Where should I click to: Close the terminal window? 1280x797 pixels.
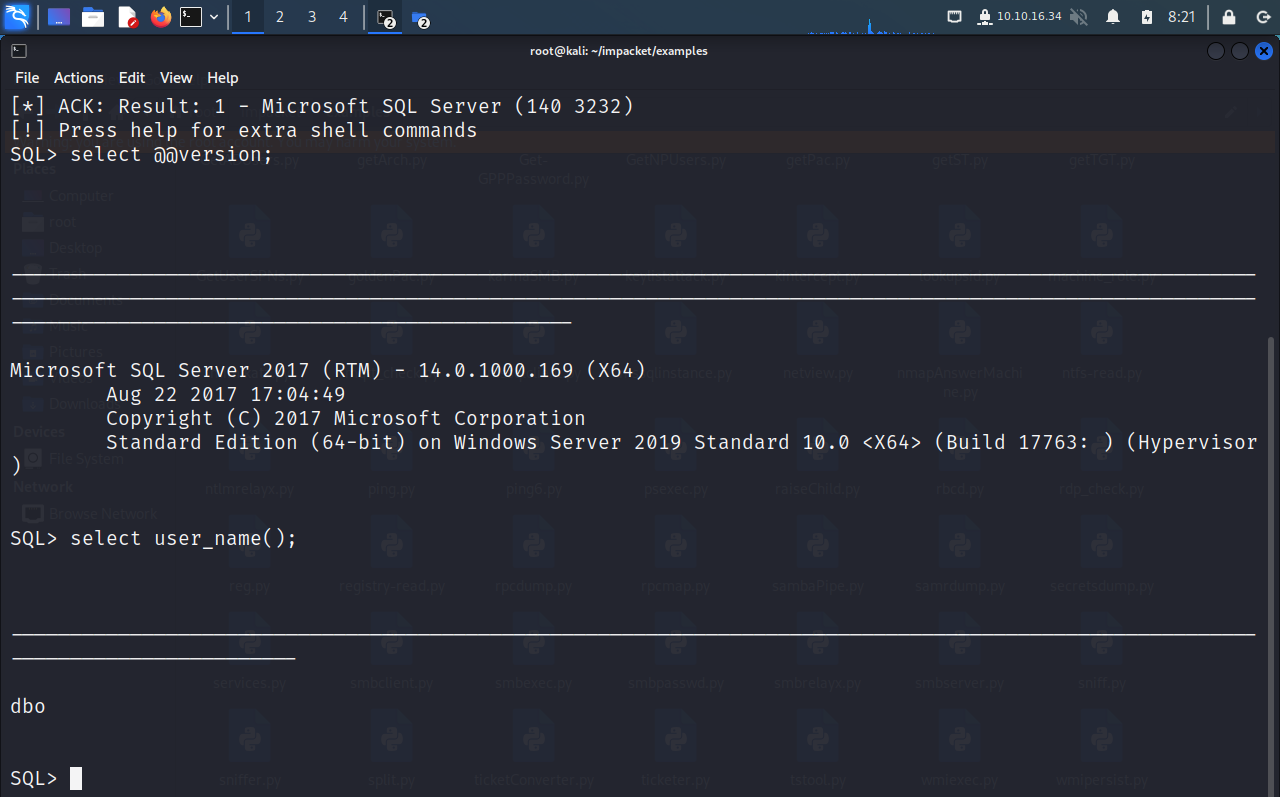coord(1264,51)
